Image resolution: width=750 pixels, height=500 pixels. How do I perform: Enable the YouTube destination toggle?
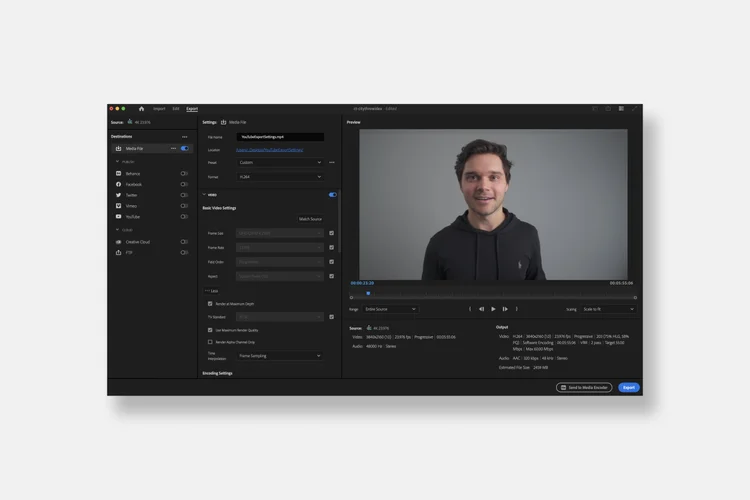pos(184,217)
